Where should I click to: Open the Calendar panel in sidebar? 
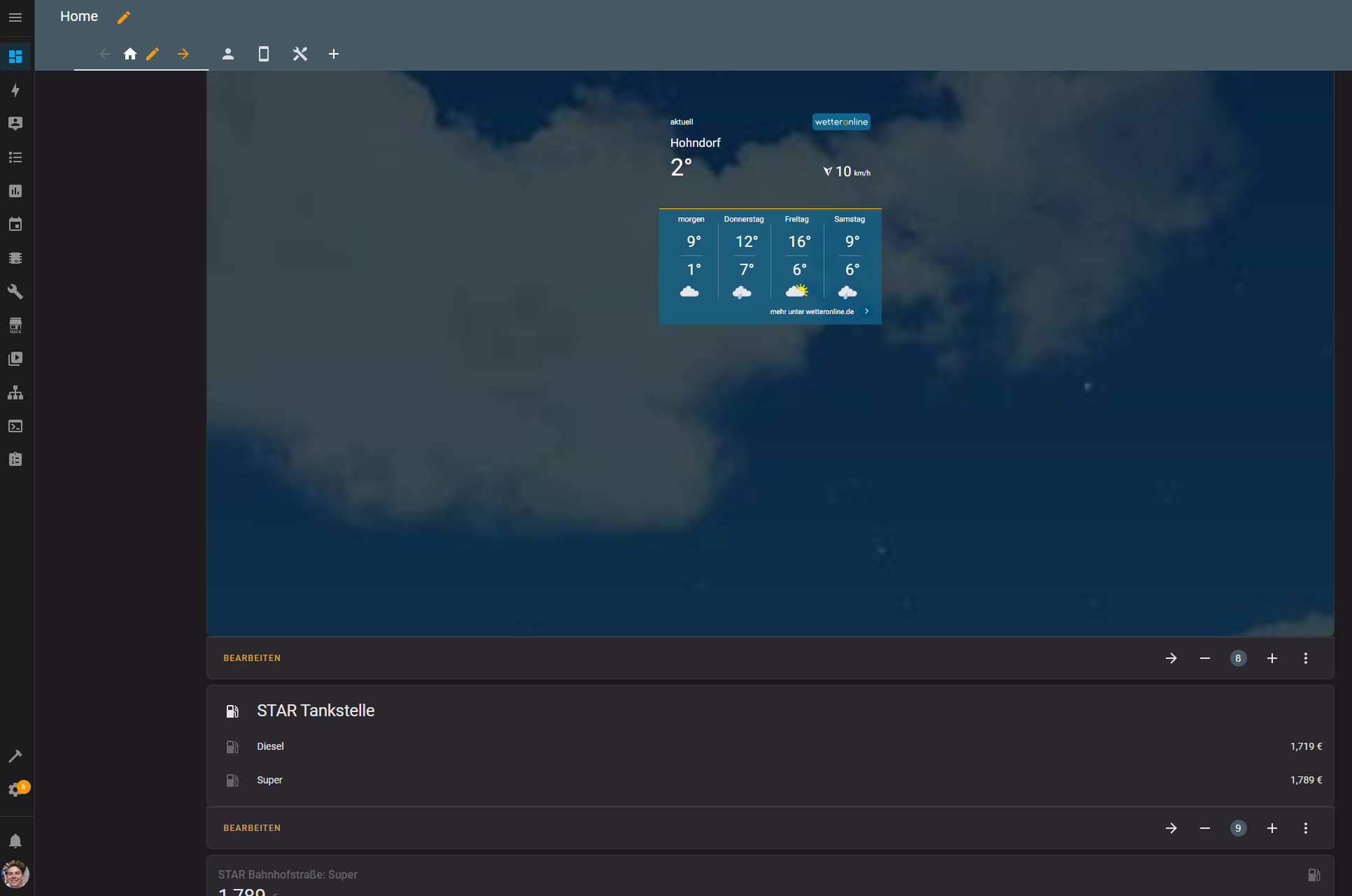pyautogui.click(x=15, y=225)
